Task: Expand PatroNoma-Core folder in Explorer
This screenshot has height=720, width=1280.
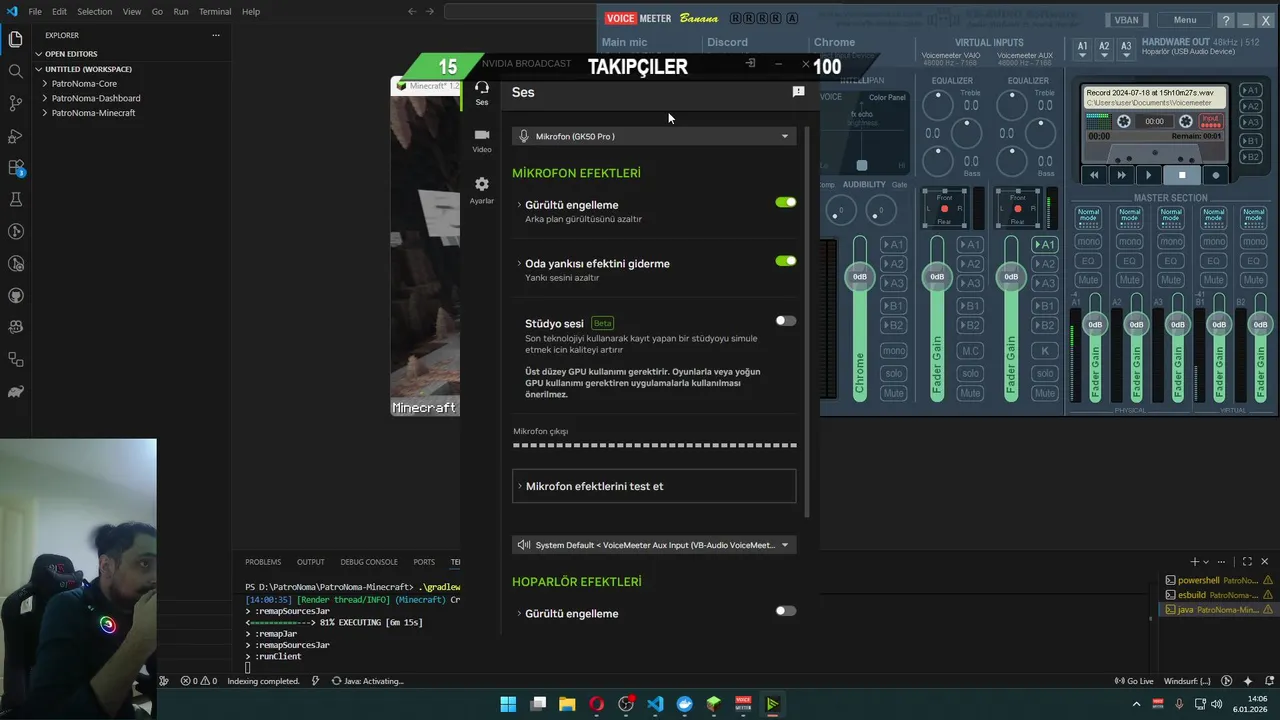Action: tap(83, 84)
